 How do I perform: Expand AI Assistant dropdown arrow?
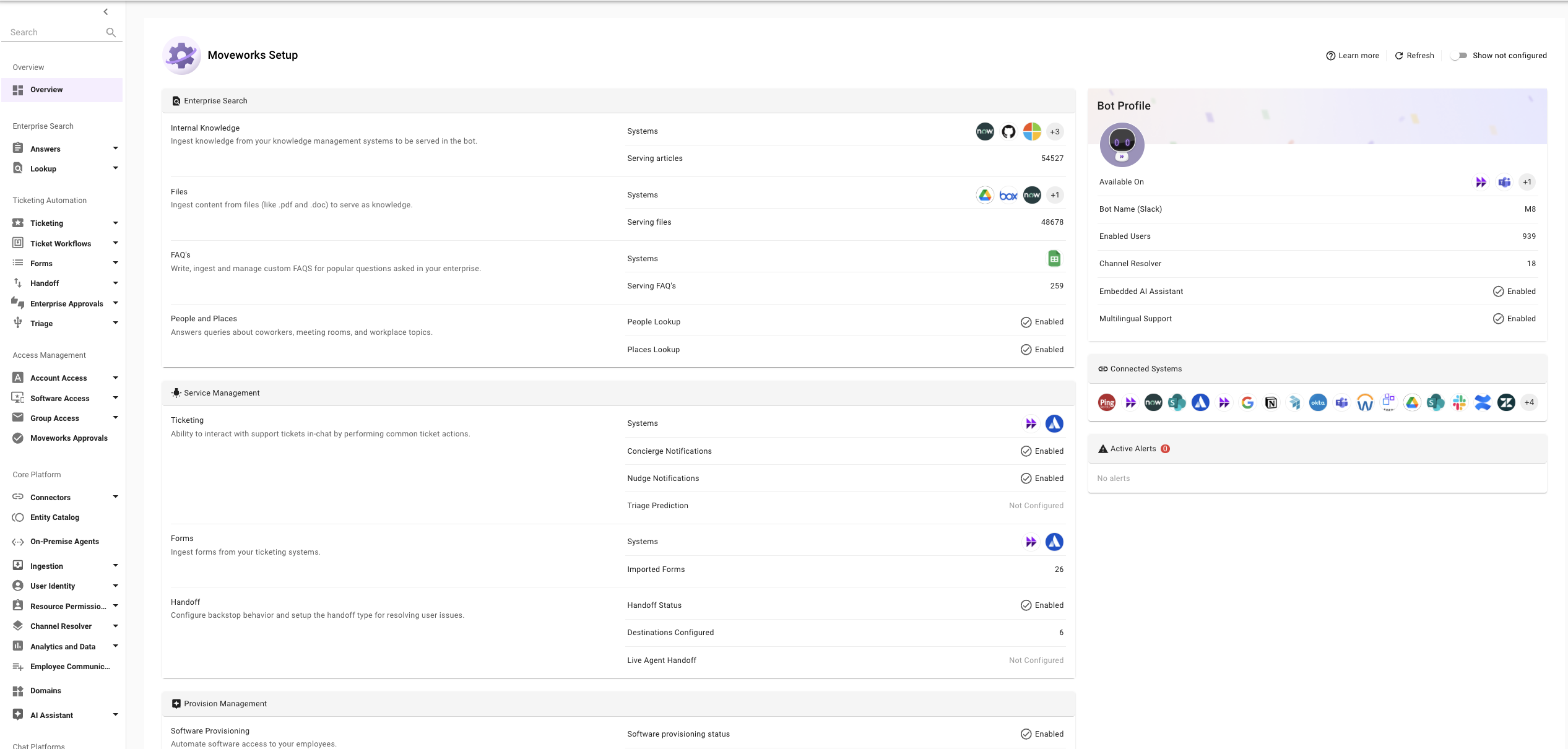[x=115, y=715]
